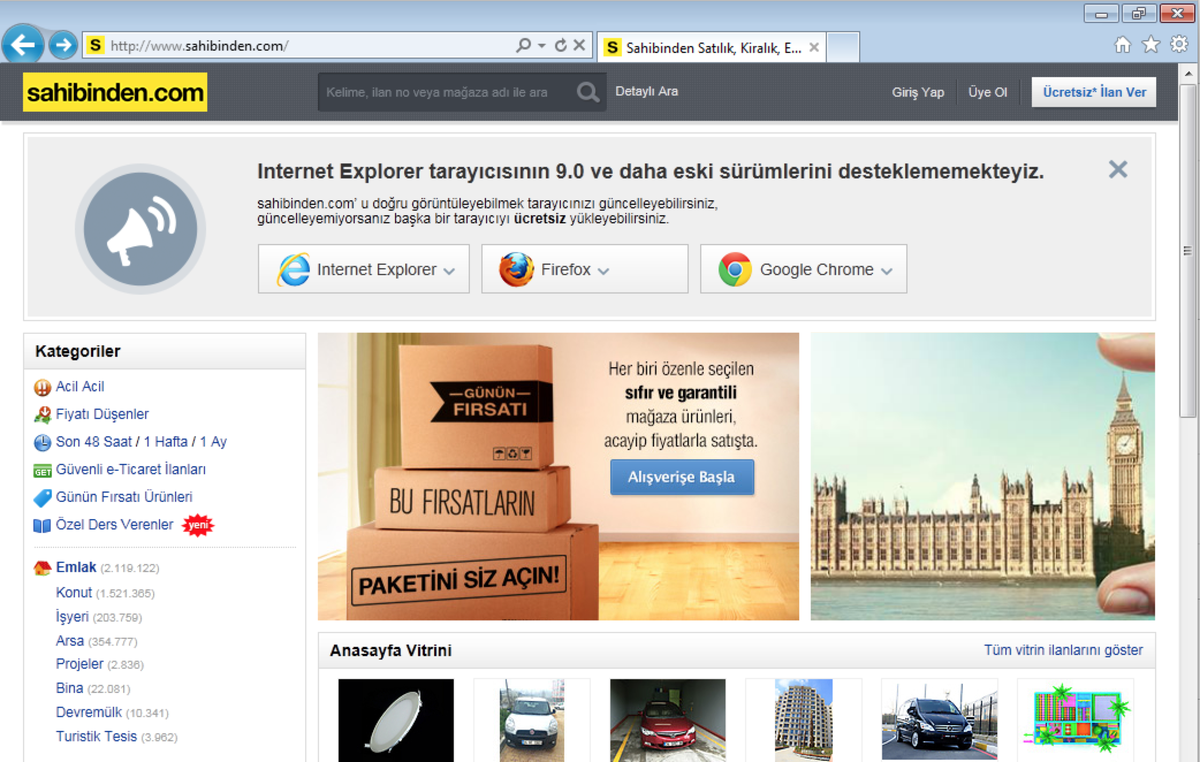Click the London Big Ben banner image
The height and width of the screenshot is (762, 1200).
click(982, 476)
